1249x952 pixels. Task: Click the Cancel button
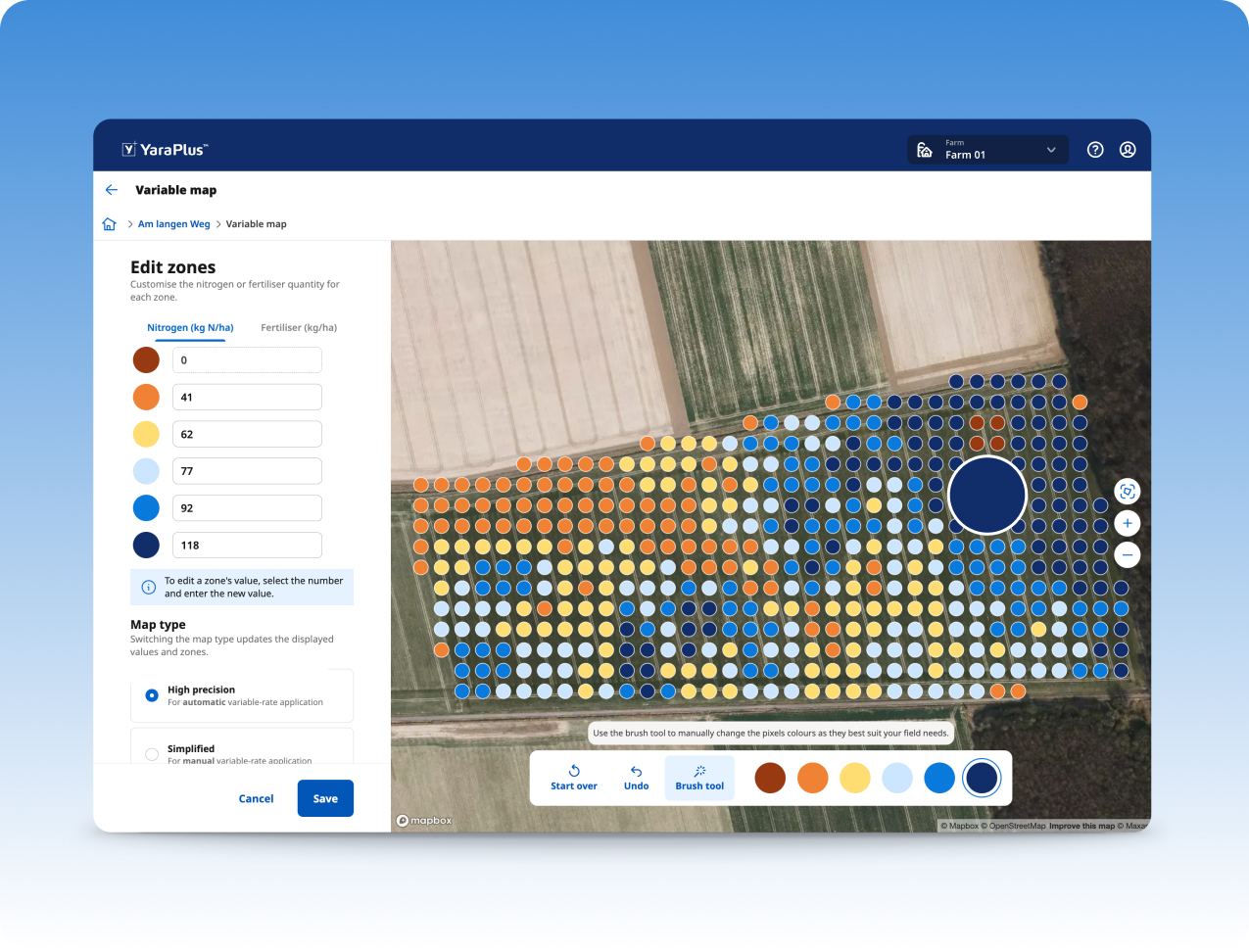[x=256, y=799]
